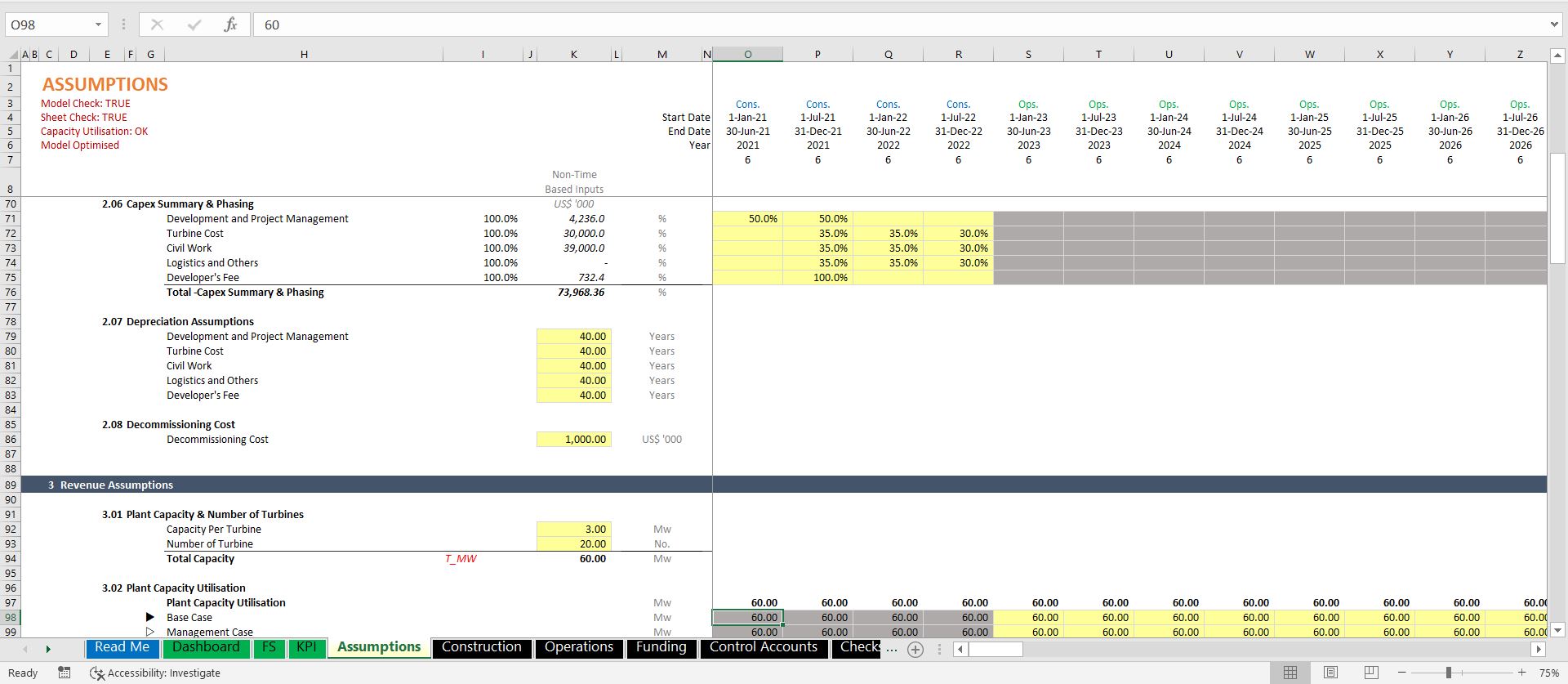The height and width of the screenshot is (684, 1568).
Task: Click the vertical scrollbar down arrow
Action: coord(1557,630)
